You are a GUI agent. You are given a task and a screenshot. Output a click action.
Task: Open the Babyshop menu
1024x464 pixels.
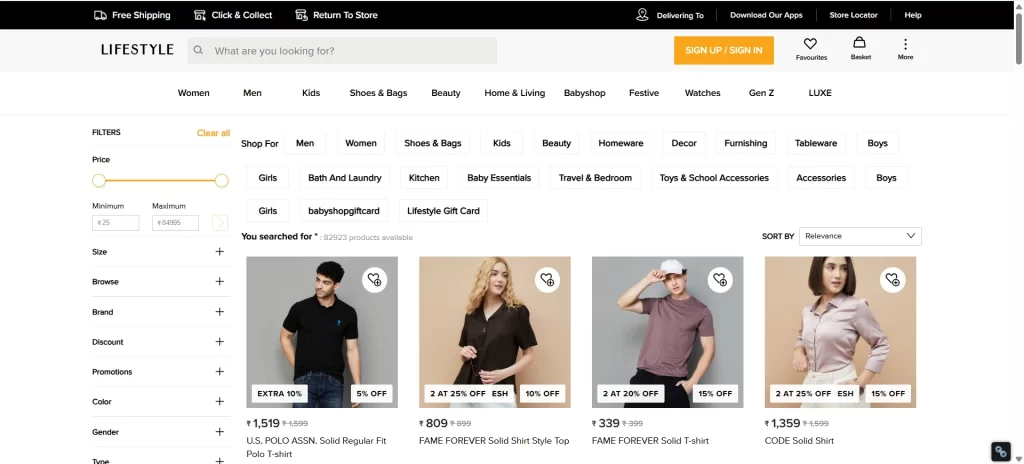pos(584,93)
